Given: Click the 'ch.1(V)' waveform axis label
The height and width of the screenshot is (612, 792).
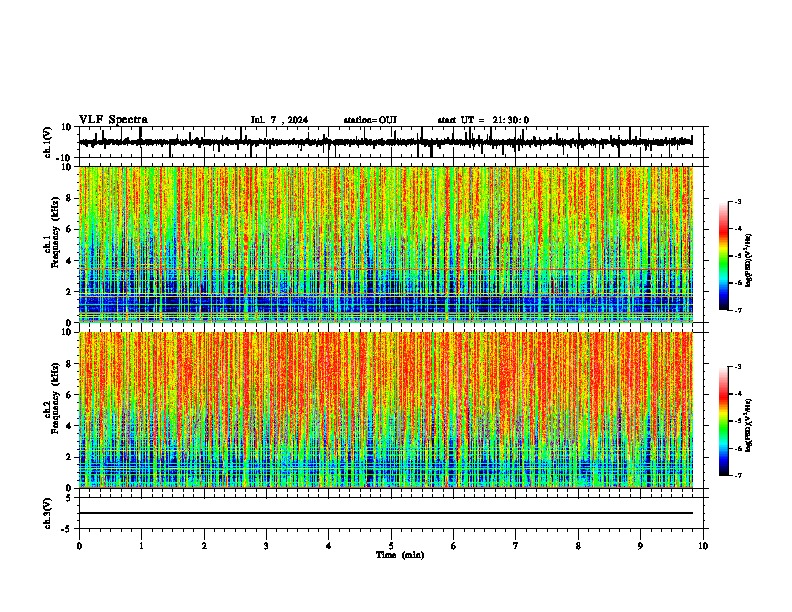Looking at the screenshot, I should pos(48,142).
